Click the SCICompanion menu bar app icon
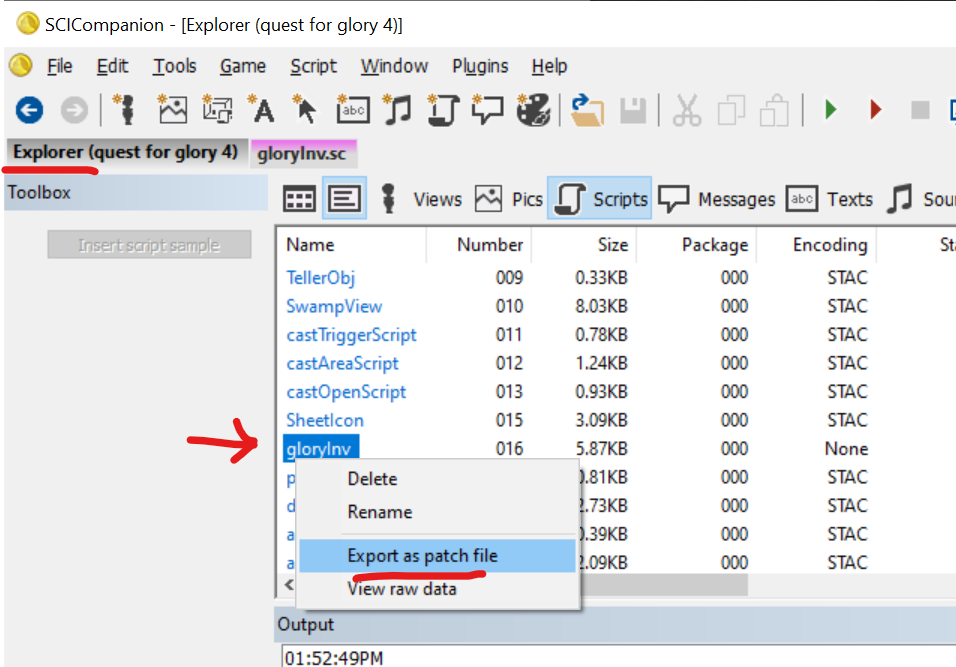Viewport: 956px width, 667px height. click(21, 65)
